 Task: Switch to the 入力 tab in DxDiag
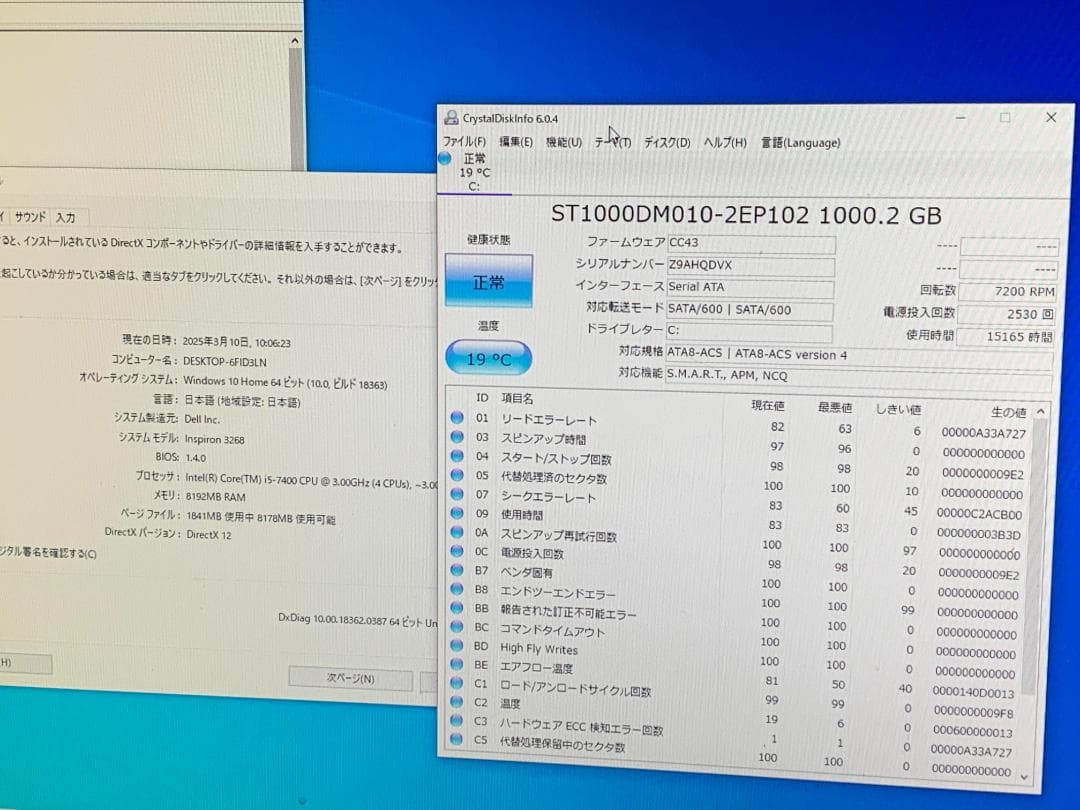coord(66,216)
